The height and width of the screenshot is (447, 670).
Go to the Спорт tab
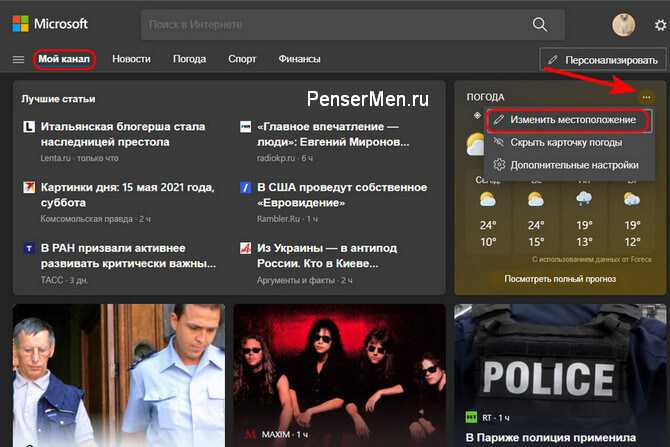click(x=242, y=59)
